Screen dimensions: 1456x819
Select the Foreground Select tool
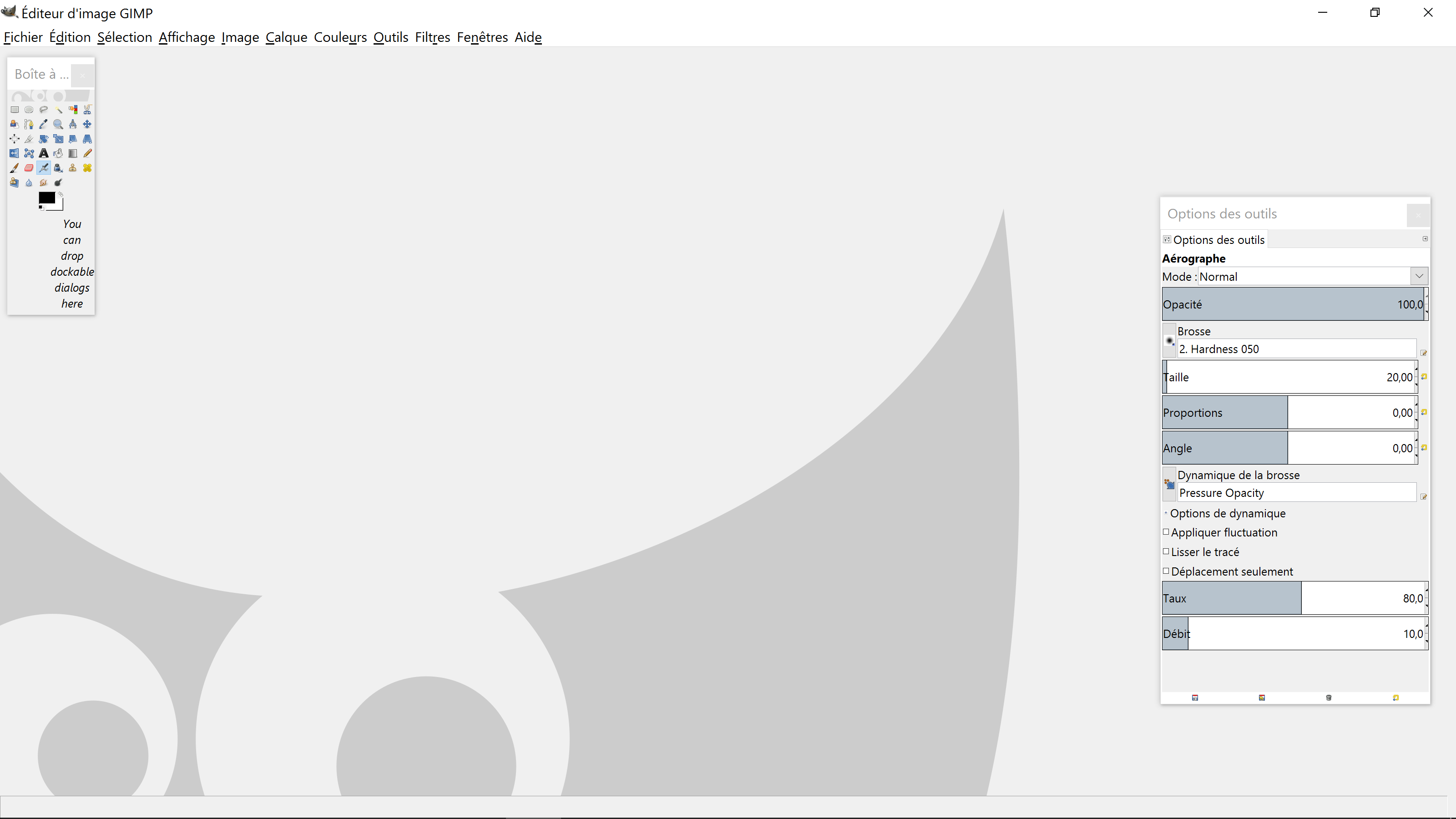coord(14,124)
